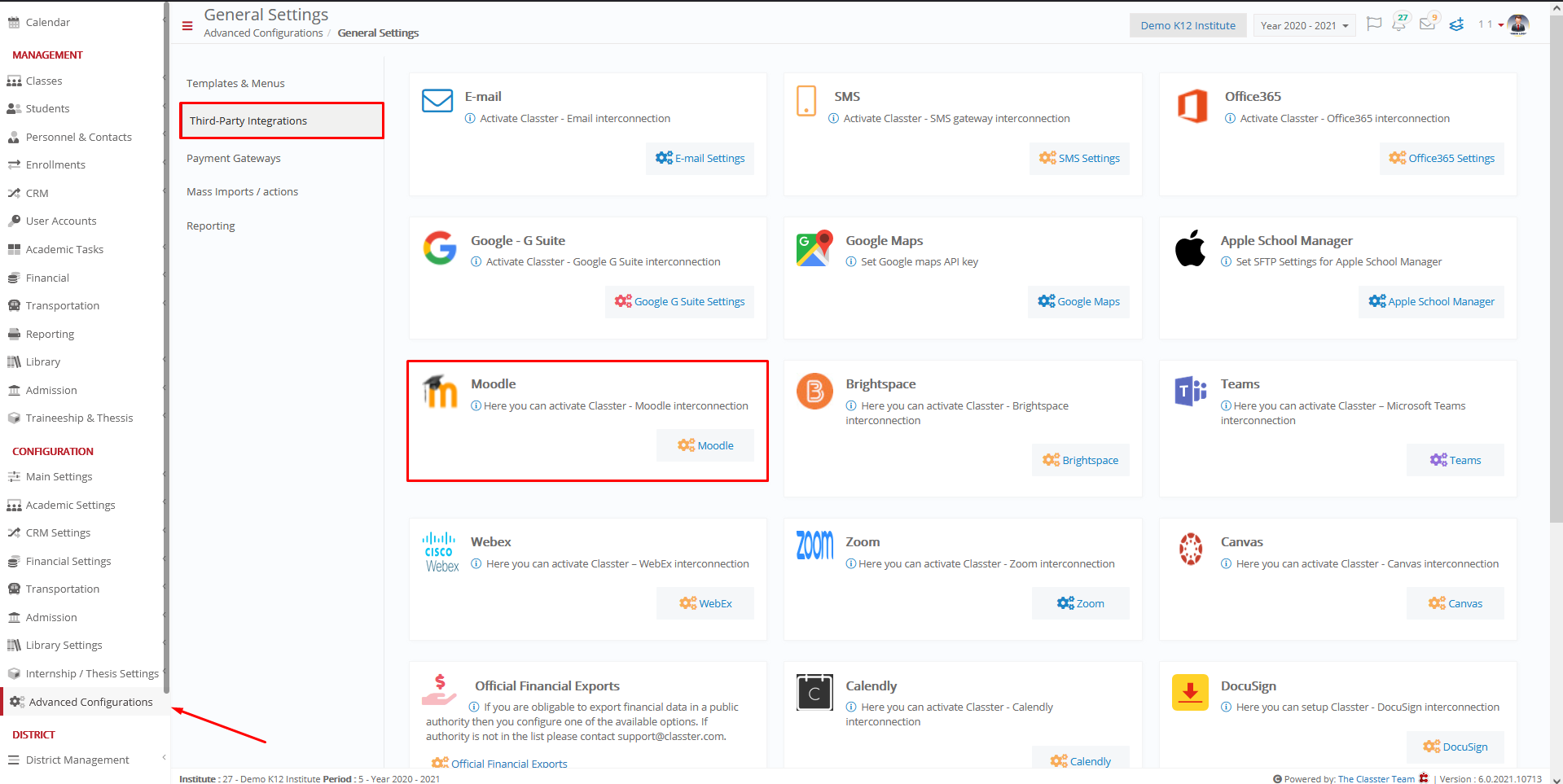This screenshot has width=1563, height=784.
Task: Open Google G Suite Settings button
Action: pos(679,301)
